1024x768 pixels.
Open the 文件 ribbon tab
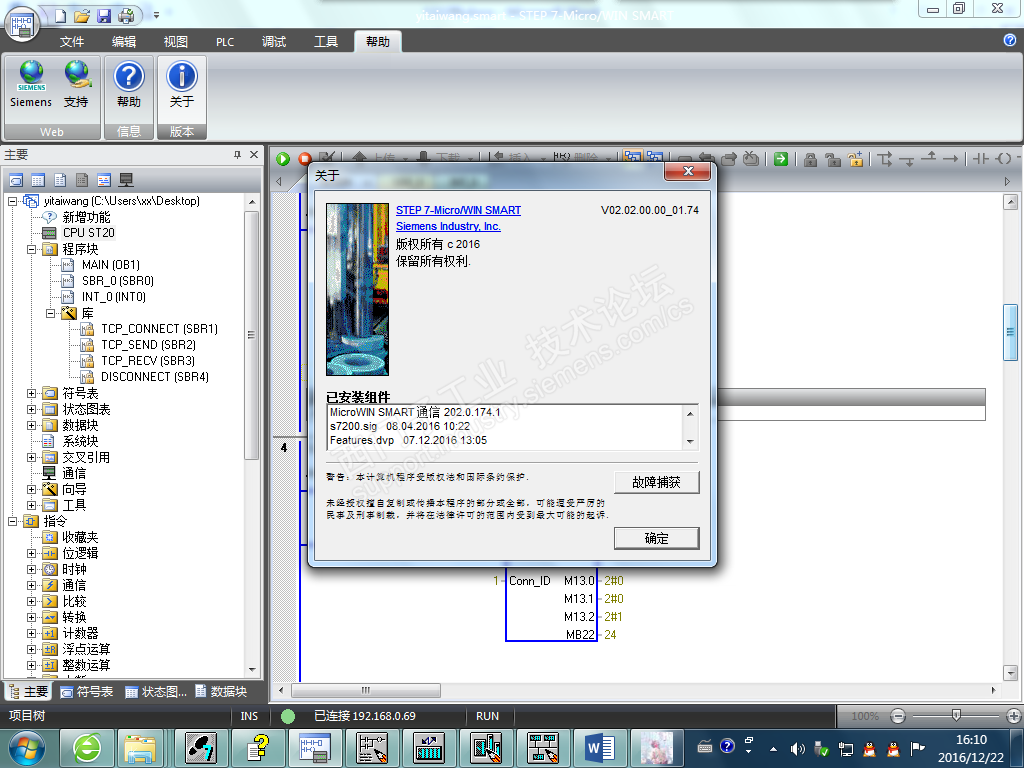[72, 42]
